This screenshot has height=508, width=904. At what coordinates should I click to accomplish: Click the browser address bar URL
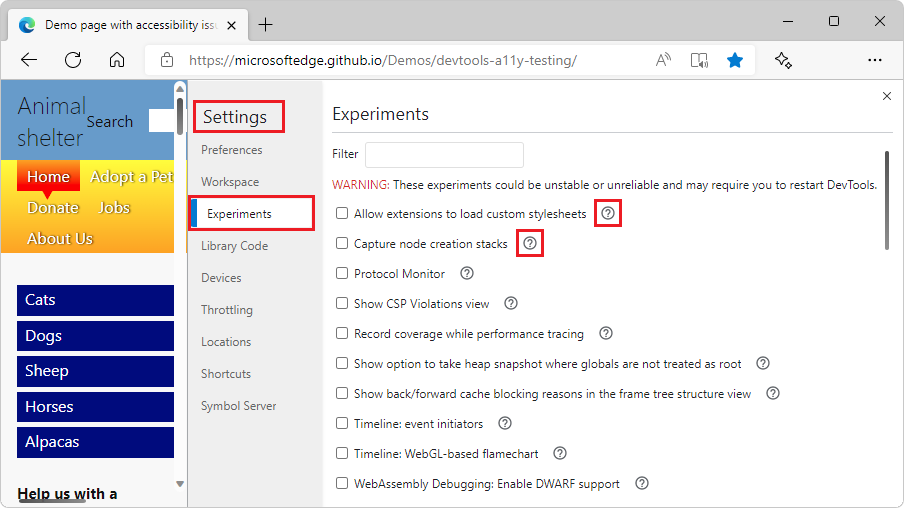pos(383,60)
